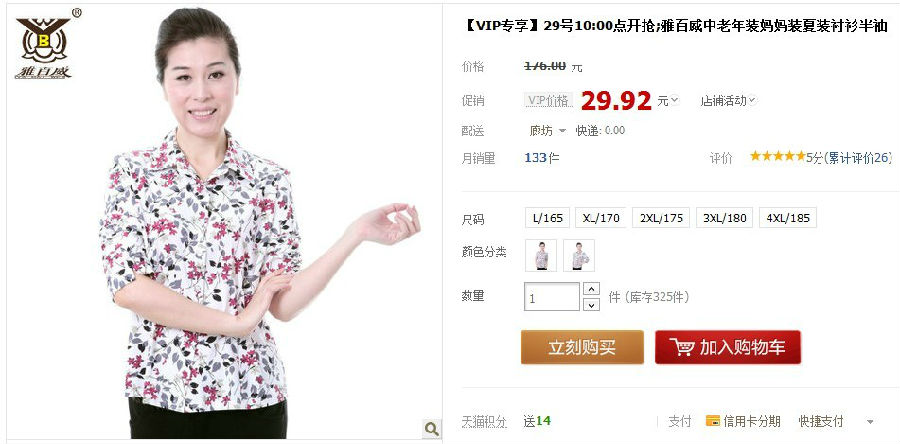Click the 加入购物车 add to cart button

(728, 347)
